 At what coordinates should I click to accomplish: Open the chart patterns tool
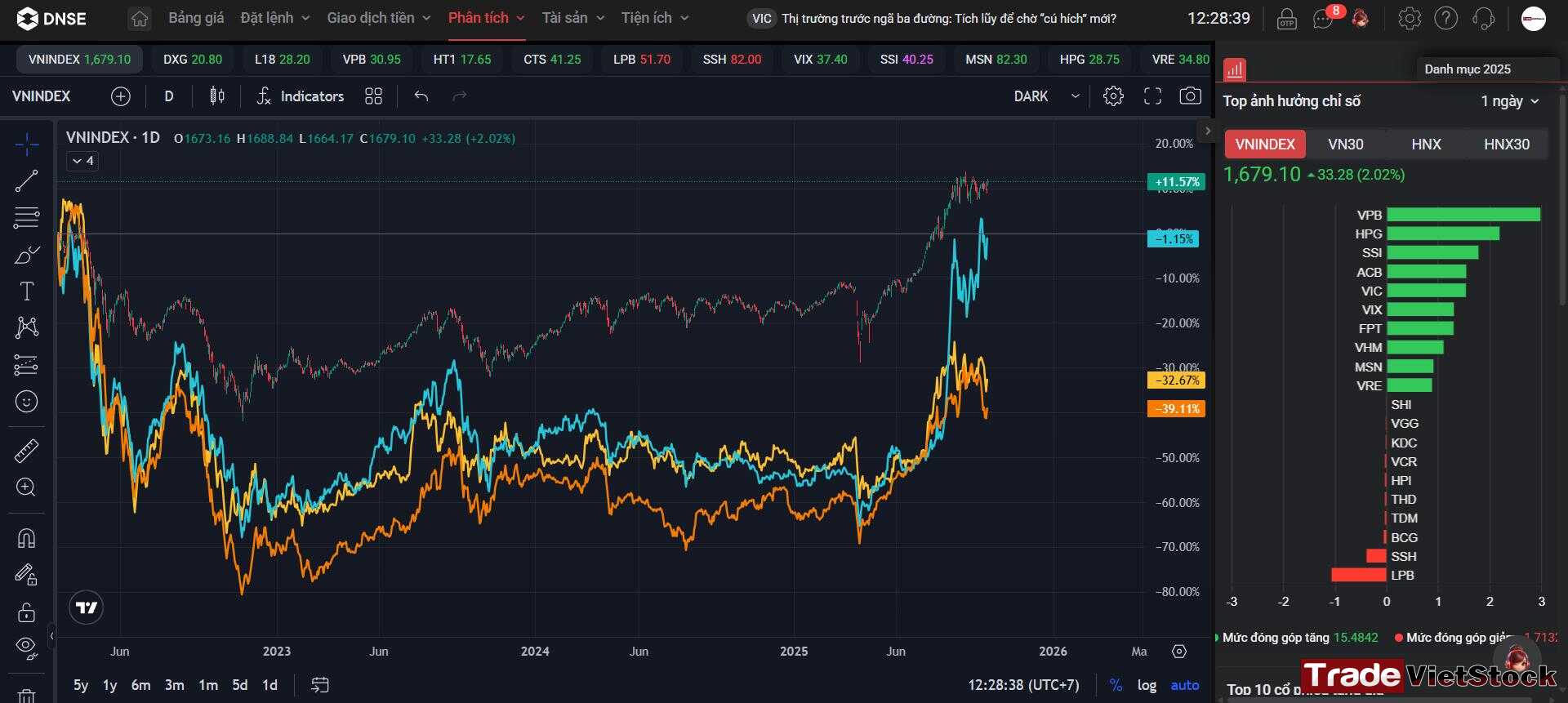pos(26,328)
